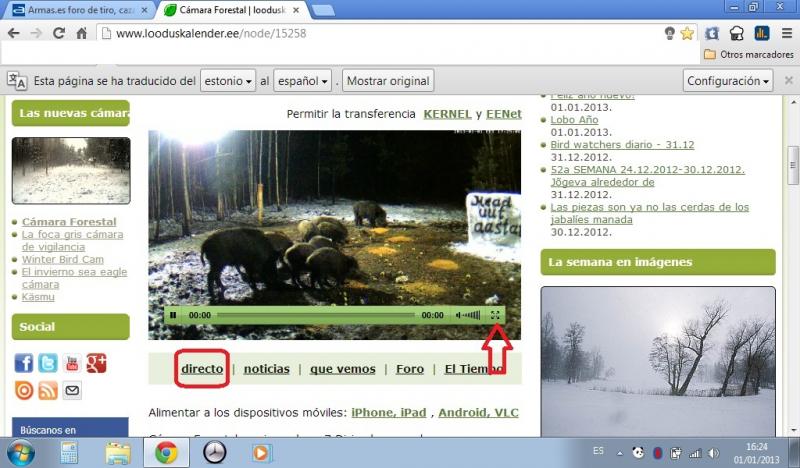Open the Windows Start menu
The image size is (800, 468).
[20, 452]
